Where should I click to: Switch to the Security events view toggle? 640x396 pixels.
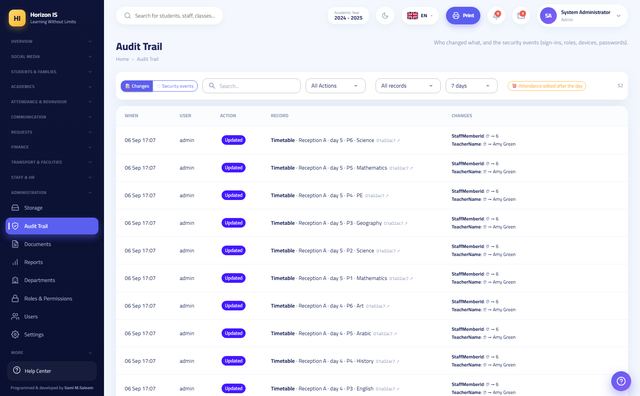(x=175, y=86)
